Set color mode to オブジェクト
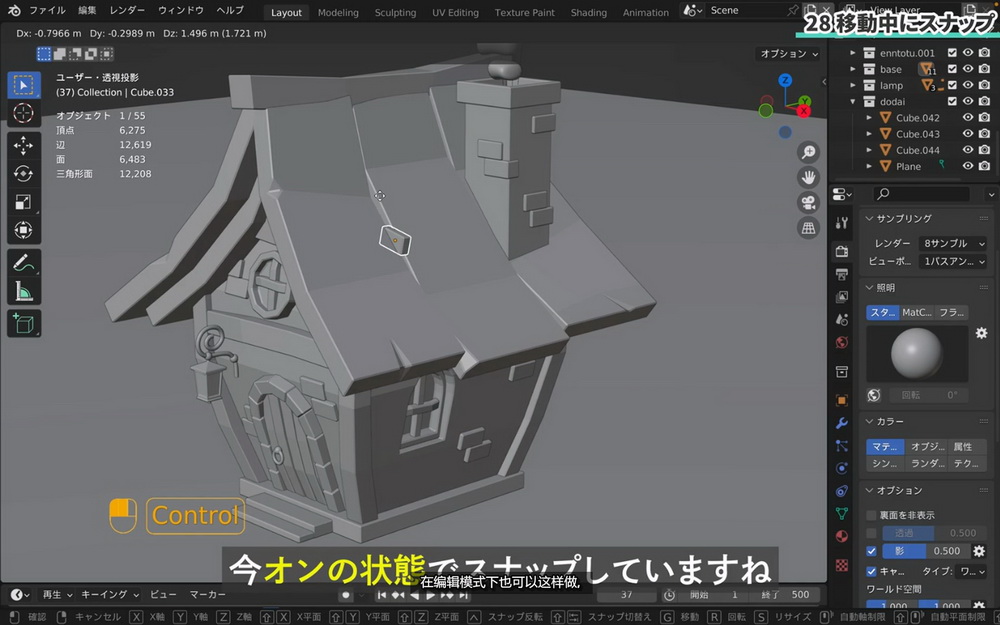This screenshot has height=625, width=1000. coord(927,446)
